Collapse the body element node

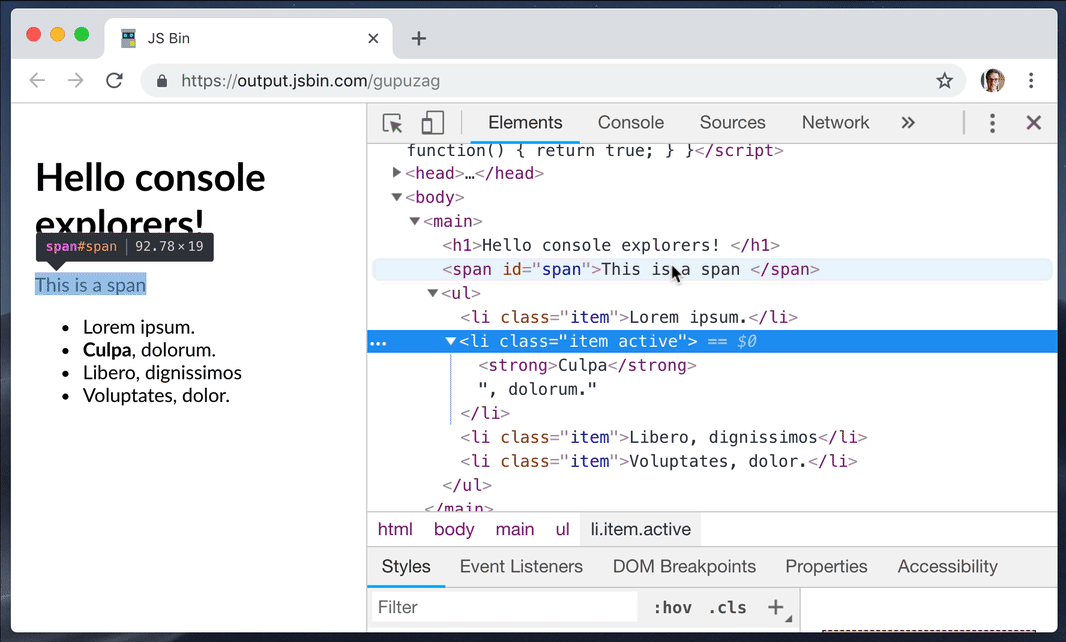[x=396, y=197]
